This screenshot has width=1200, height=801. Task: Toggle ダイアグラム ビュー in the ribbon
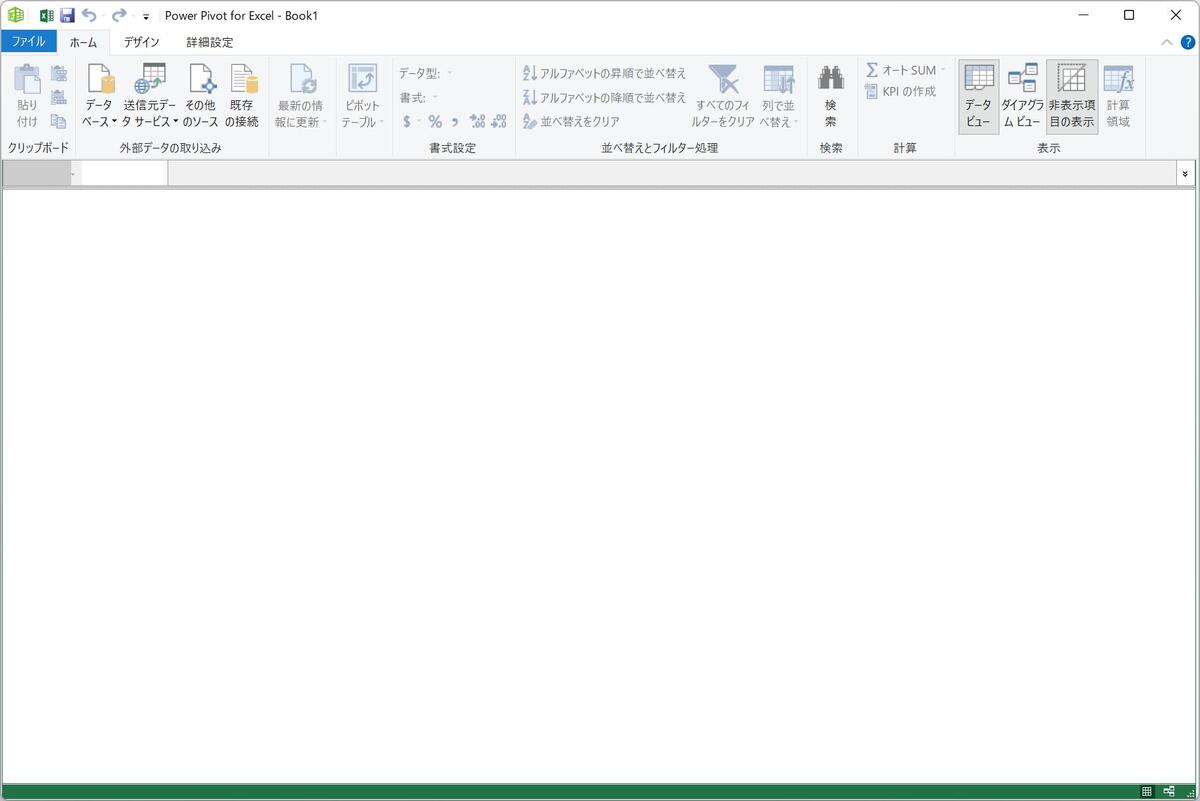tap(1022, 96)
